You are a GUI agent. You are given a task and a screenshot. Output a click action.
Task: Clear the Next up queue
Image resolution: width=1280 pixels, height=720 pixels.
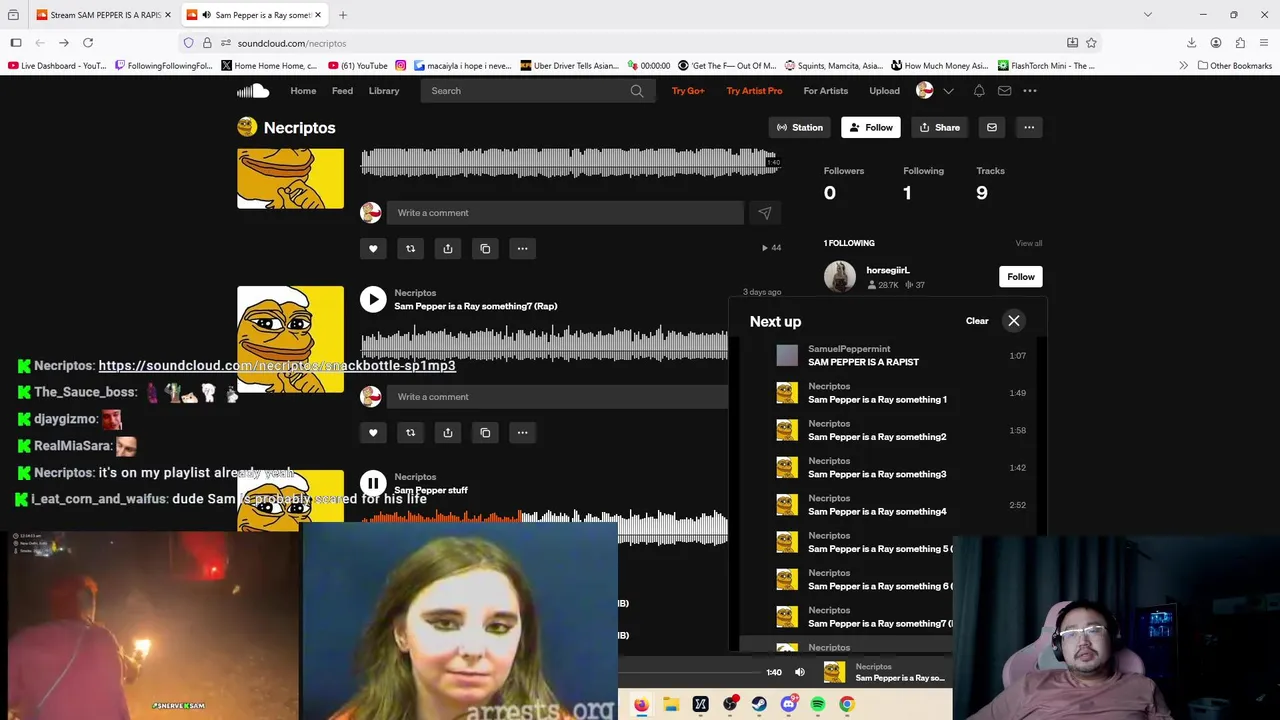pyautogui.click(x=977, y=321)
